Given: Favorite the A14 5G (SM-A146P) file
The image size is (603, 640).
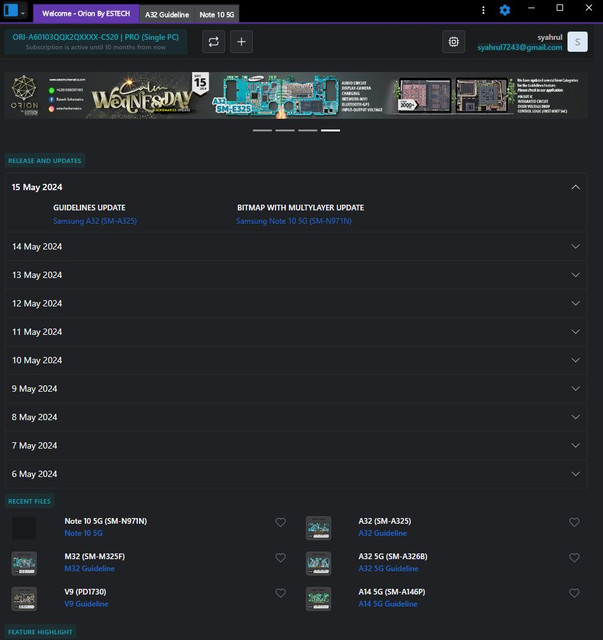Looking at the screenshot, I should 574,593.
